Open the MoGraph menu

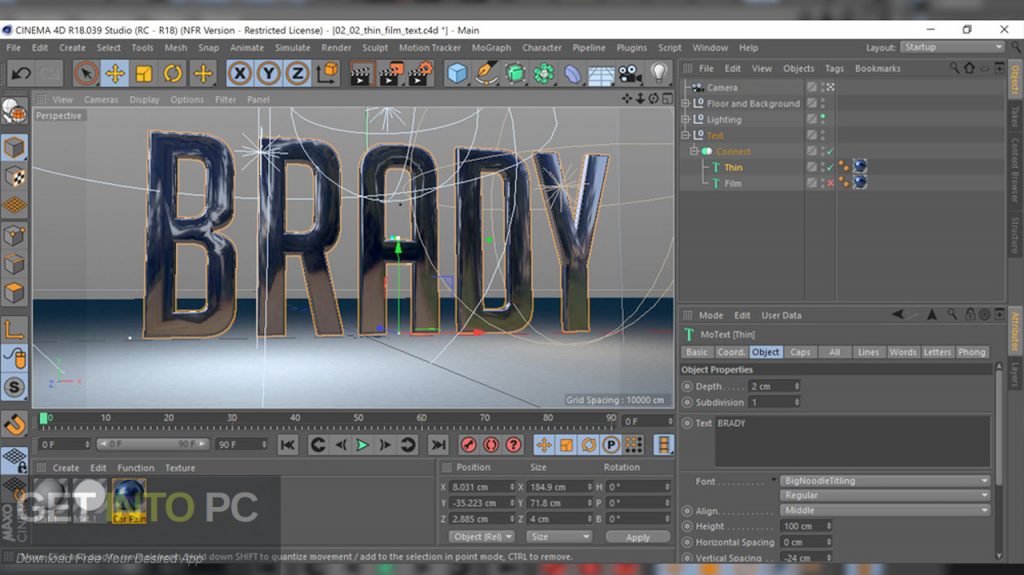490,47
